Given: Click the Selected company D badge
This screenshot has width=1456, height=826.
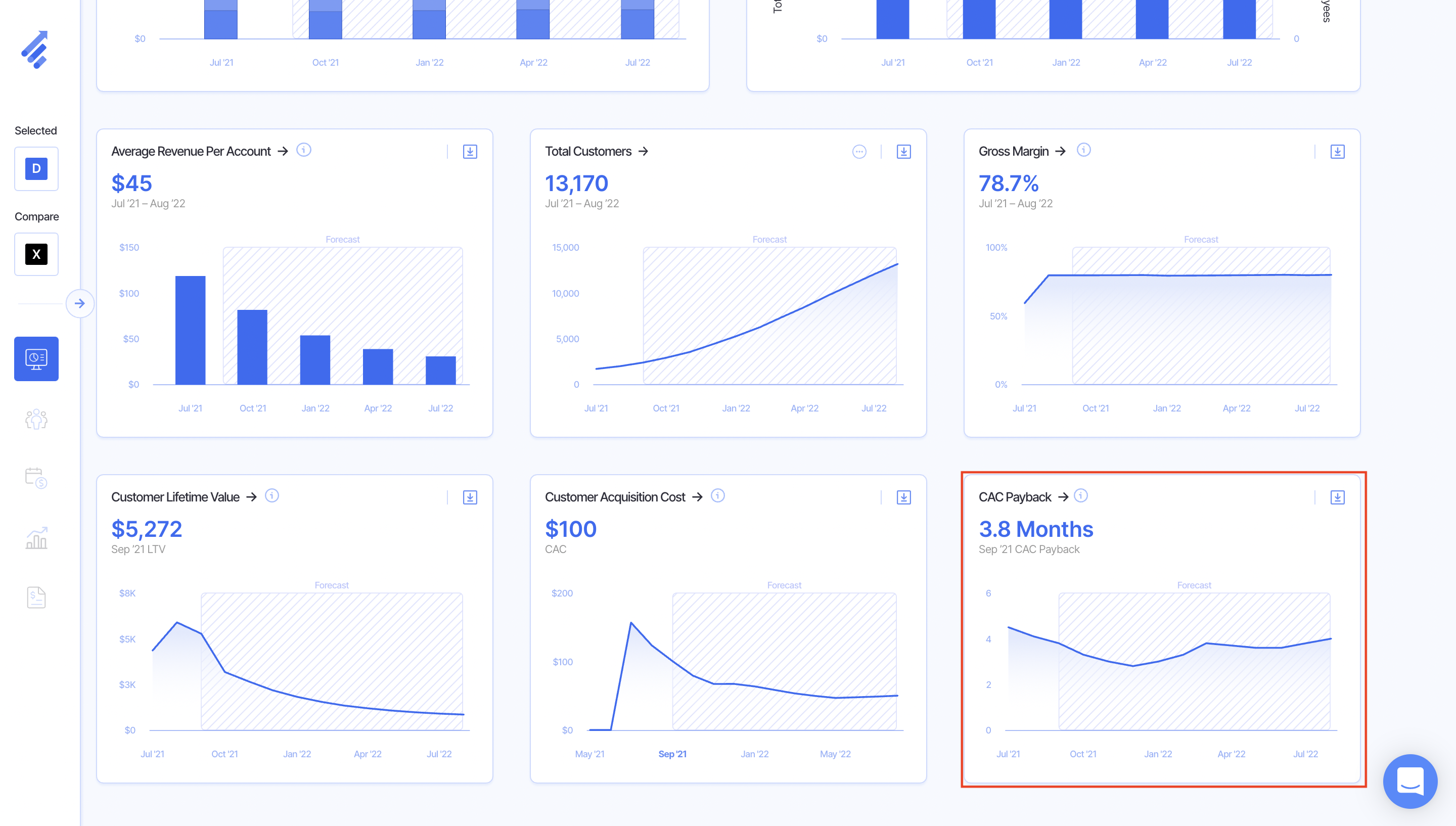Looking at the screenshot, I should coord(36,168).
